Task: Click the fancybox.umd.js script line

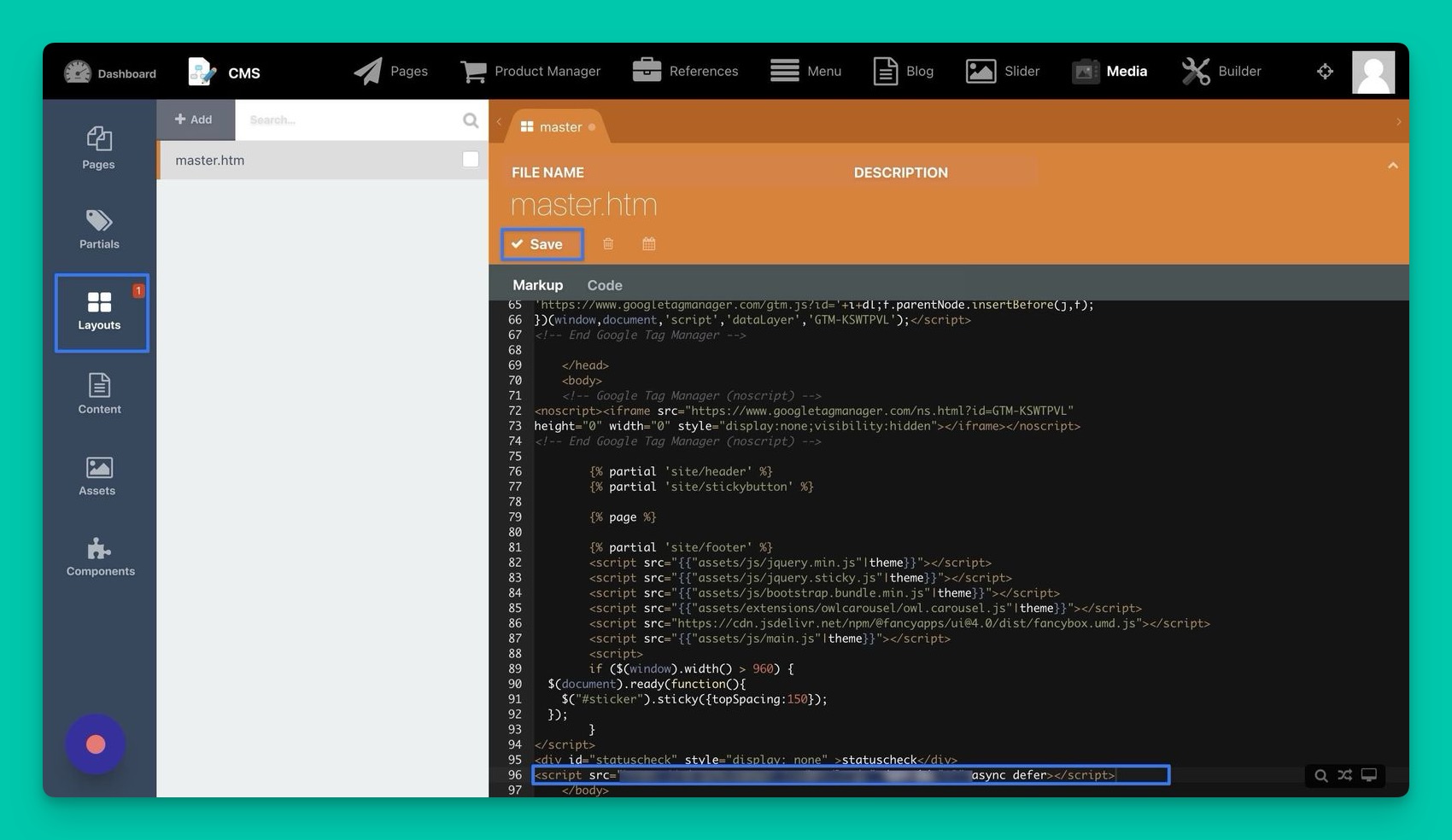Action: point(899,623)
